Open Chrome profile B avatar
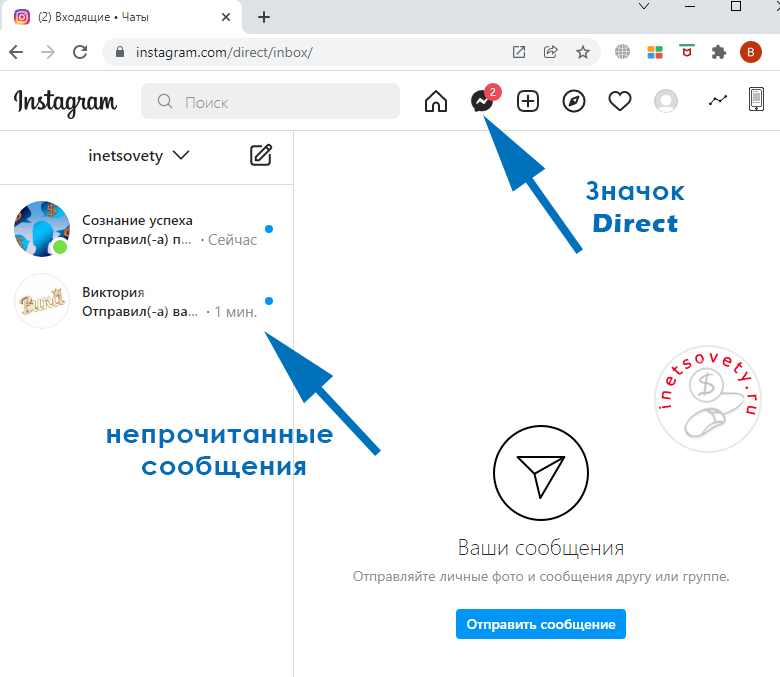Viewport: 780px width, 677px height. coord(751,52)
